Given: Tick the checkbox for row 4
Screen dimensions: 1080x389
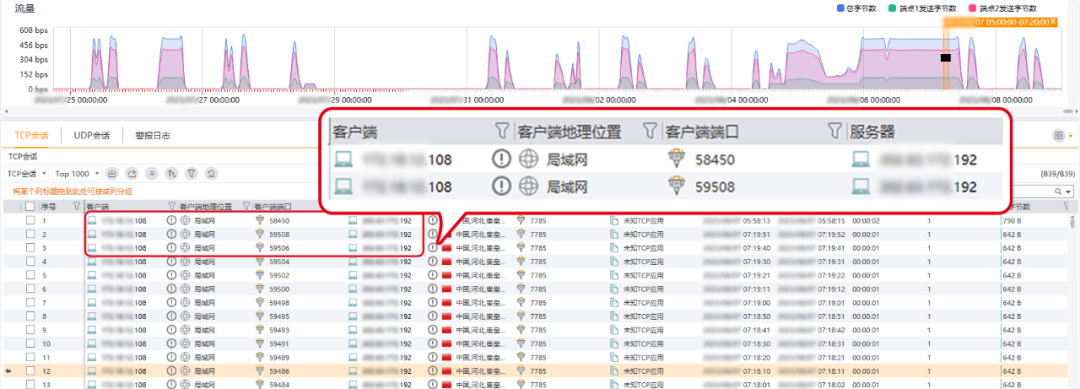Looking at the screenshot, I should (30, 262).
